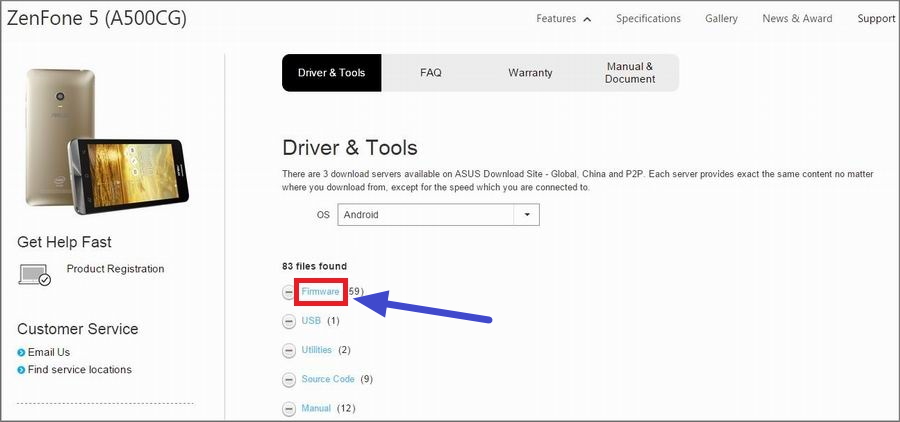
Task: Open the Support page
Action: 876,18
